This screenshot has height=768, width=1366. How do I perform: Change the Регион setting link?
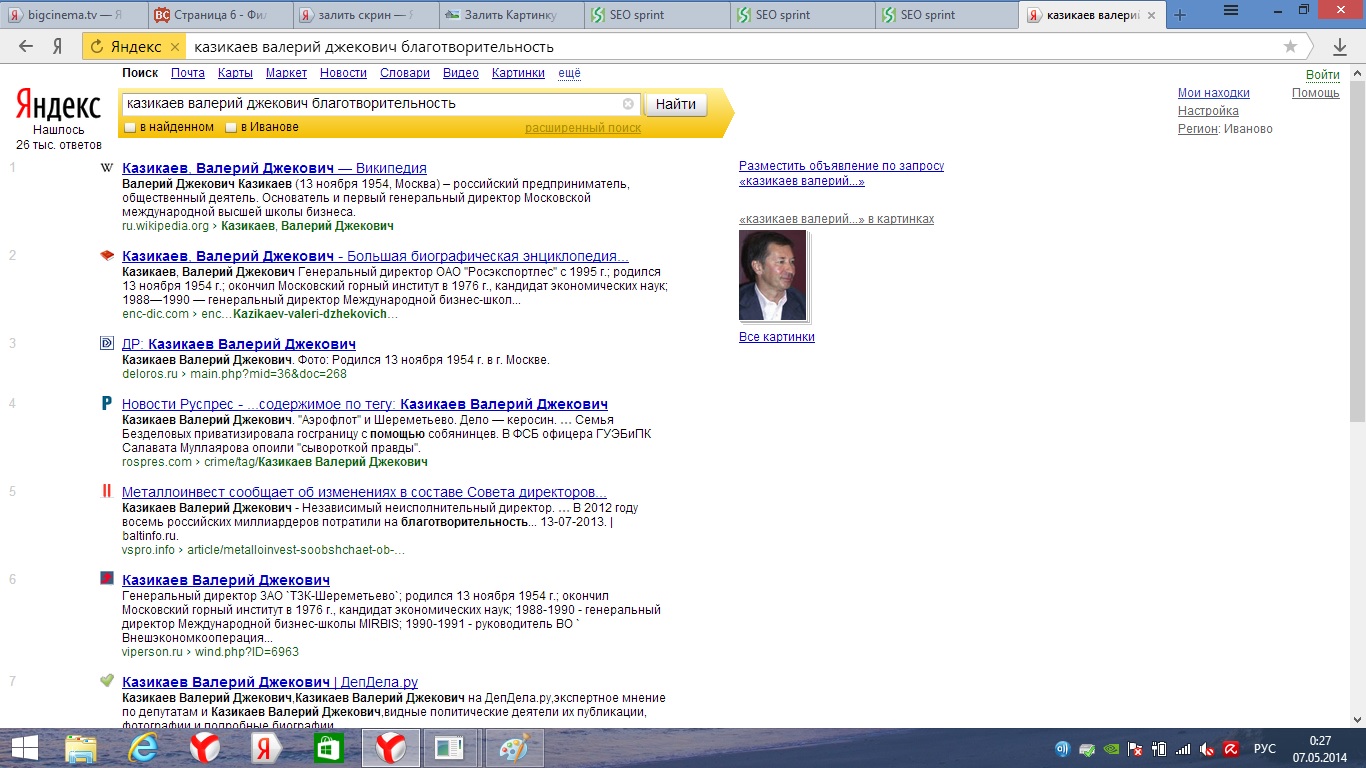coord(1198,129)
